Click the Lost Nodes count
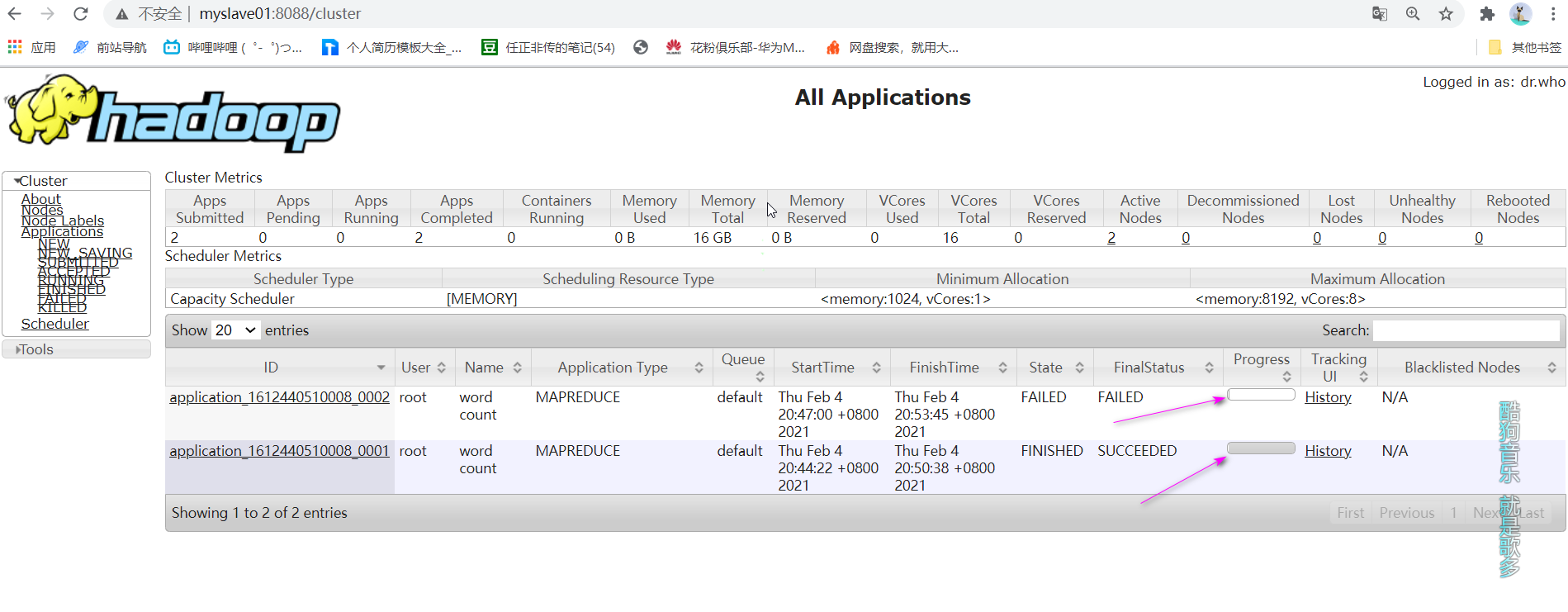This screenshot has width=1568, height=612. pyautogui.click(x=1317, y=238)
